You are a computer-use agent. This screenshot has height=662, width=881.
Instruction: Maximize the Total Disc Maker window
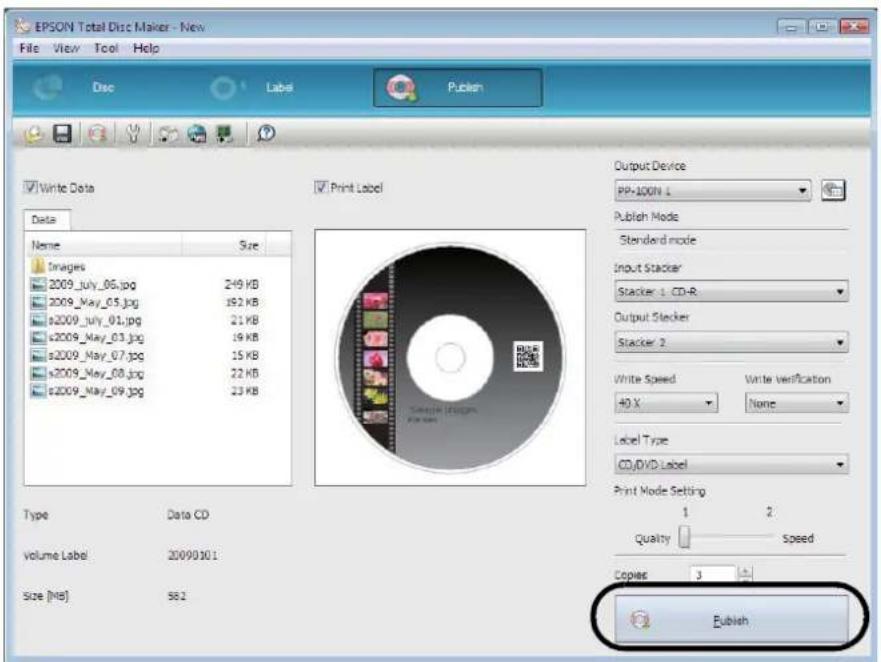click(822, 27)
